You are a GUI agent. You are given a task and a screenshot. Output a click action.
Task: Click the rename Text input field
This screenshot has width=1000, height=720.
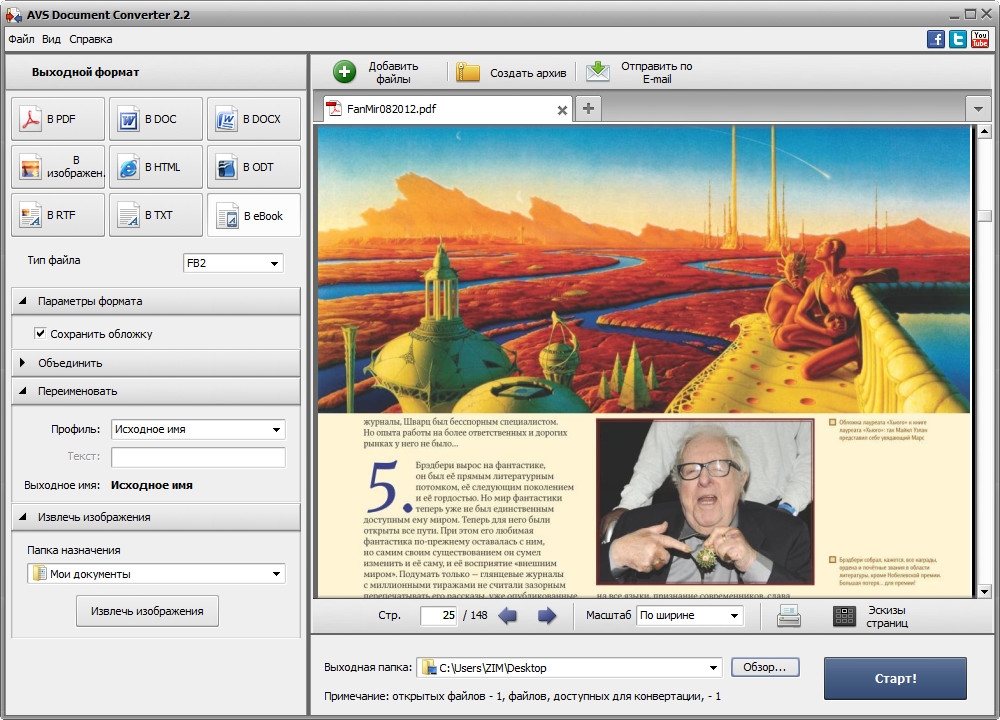[x=198, y=457]
